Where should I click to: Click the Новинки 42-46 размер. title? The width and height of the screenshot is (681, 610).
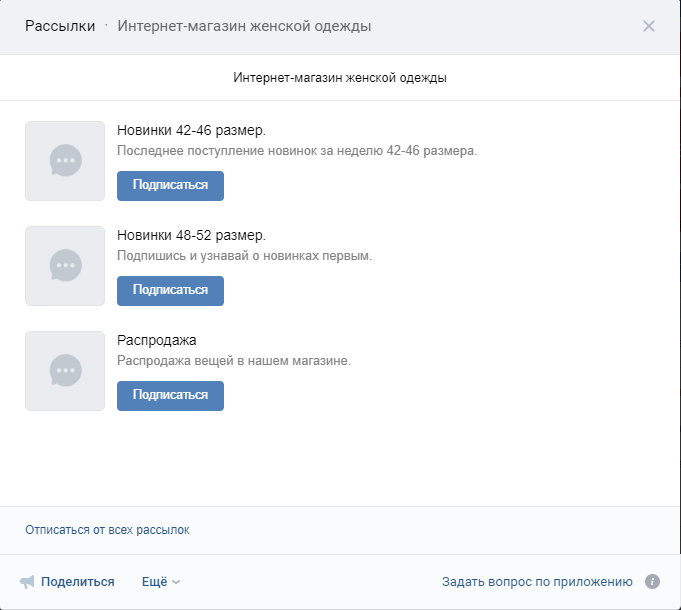(191, 130)
